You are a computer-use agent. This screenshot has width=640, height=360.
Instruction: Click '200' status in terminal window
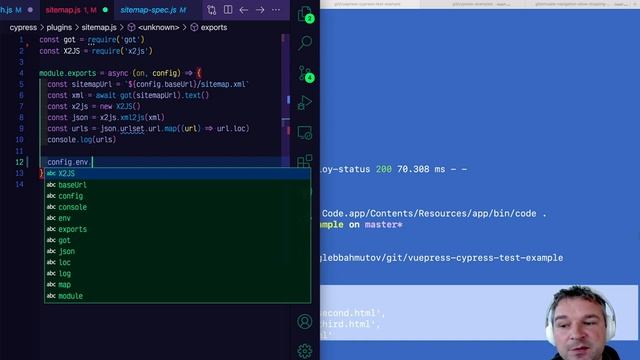(383, 169)
